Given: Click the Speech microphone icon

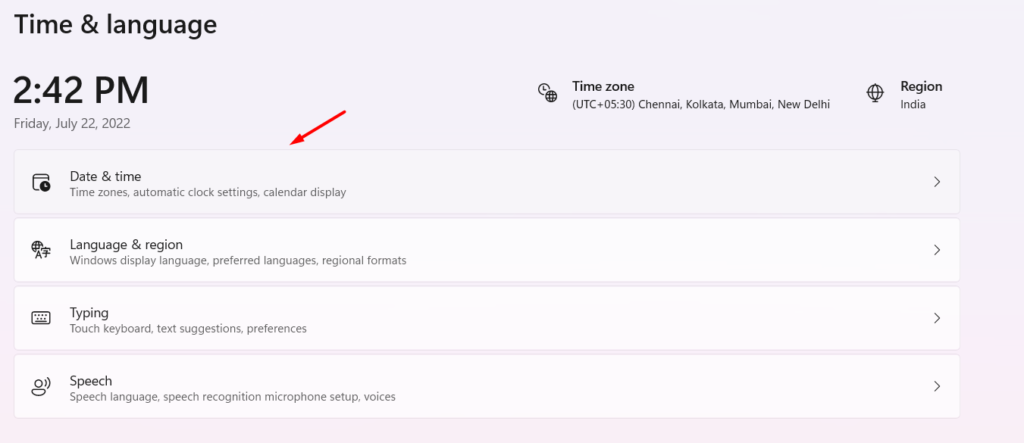Looking at the screenshot, I should click(41, 386).
